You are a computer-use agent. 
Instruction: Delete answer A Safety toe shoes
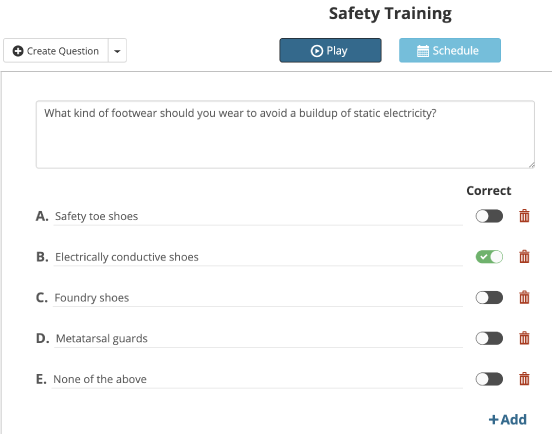pyautogui.click(x=524, y=216)
